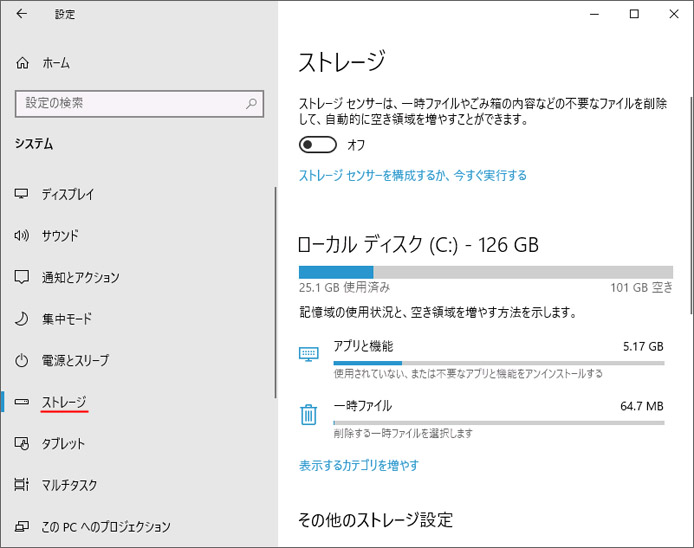Click the search magnifier icon
Screen dimensions: 694x548
tap(251, 104)
